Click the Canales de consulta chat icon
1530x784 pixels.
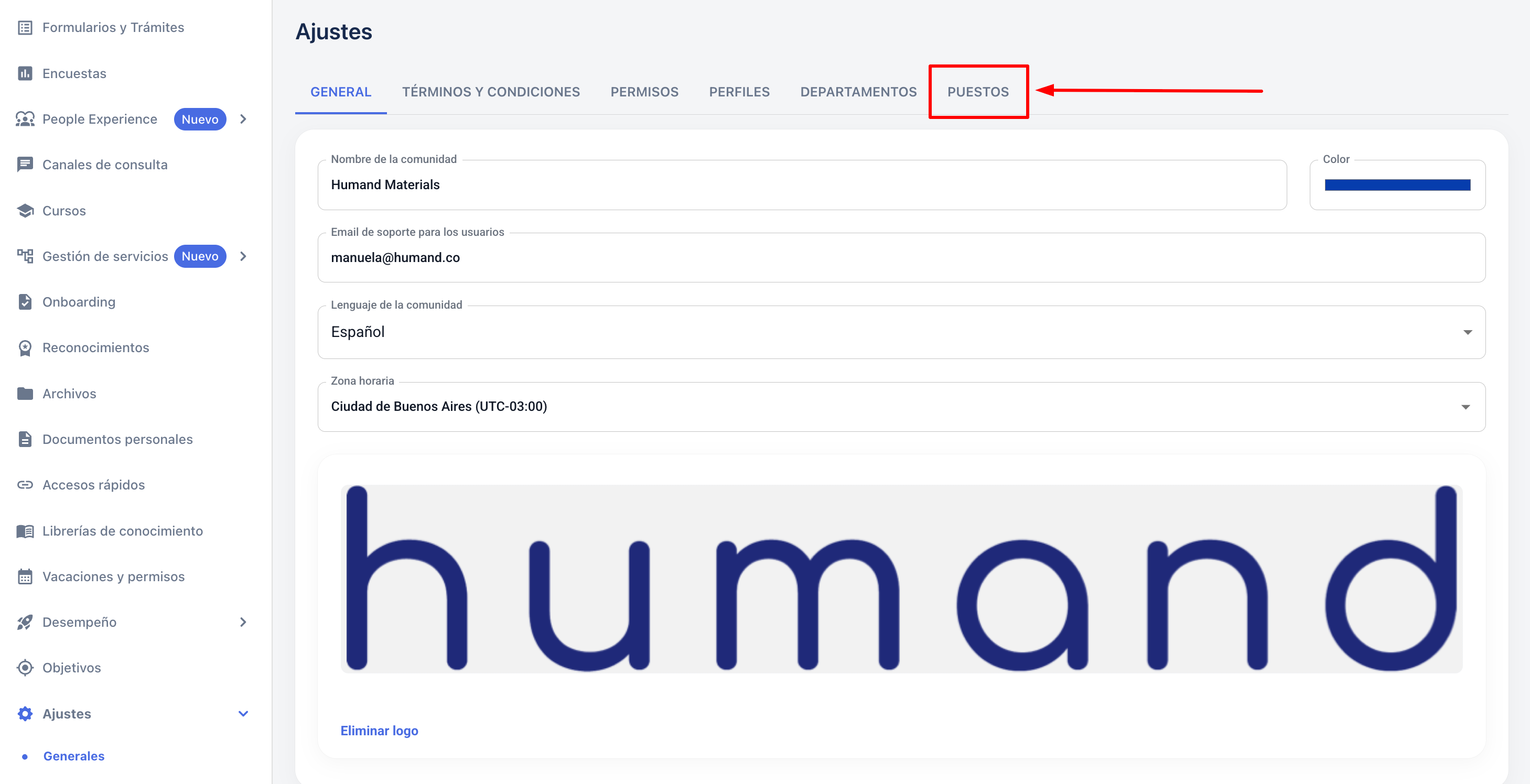[25, 165]
